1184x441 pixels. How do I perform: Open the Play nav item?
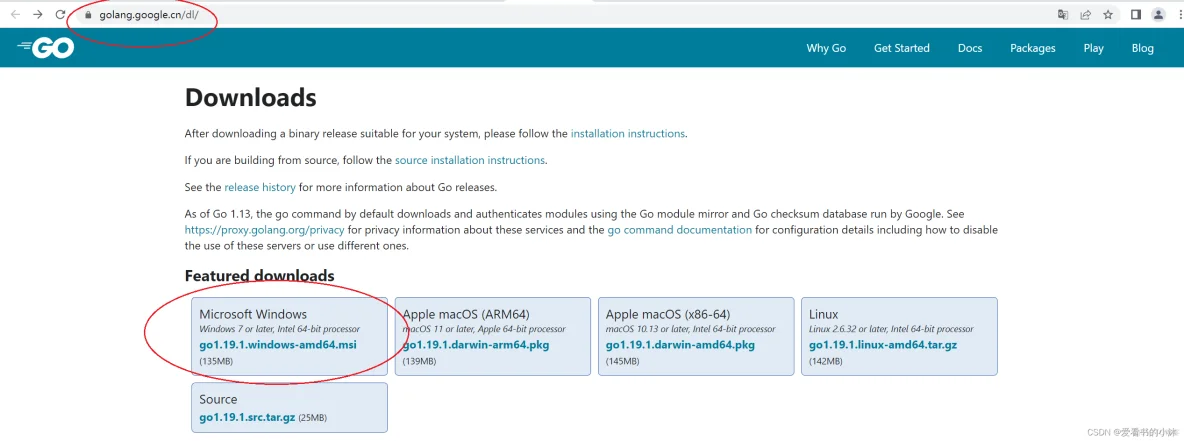pos(1093,48)
